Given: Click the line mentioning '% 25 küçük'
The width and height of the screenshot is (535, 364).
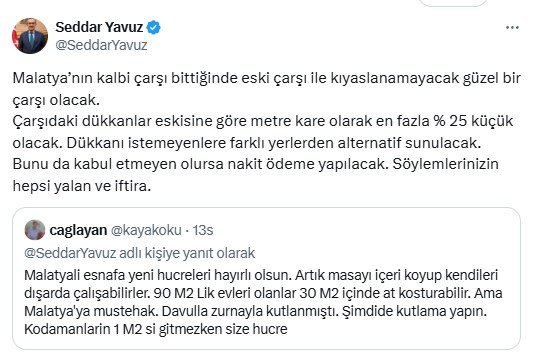Looking at the screenshot, I should 263,121.
